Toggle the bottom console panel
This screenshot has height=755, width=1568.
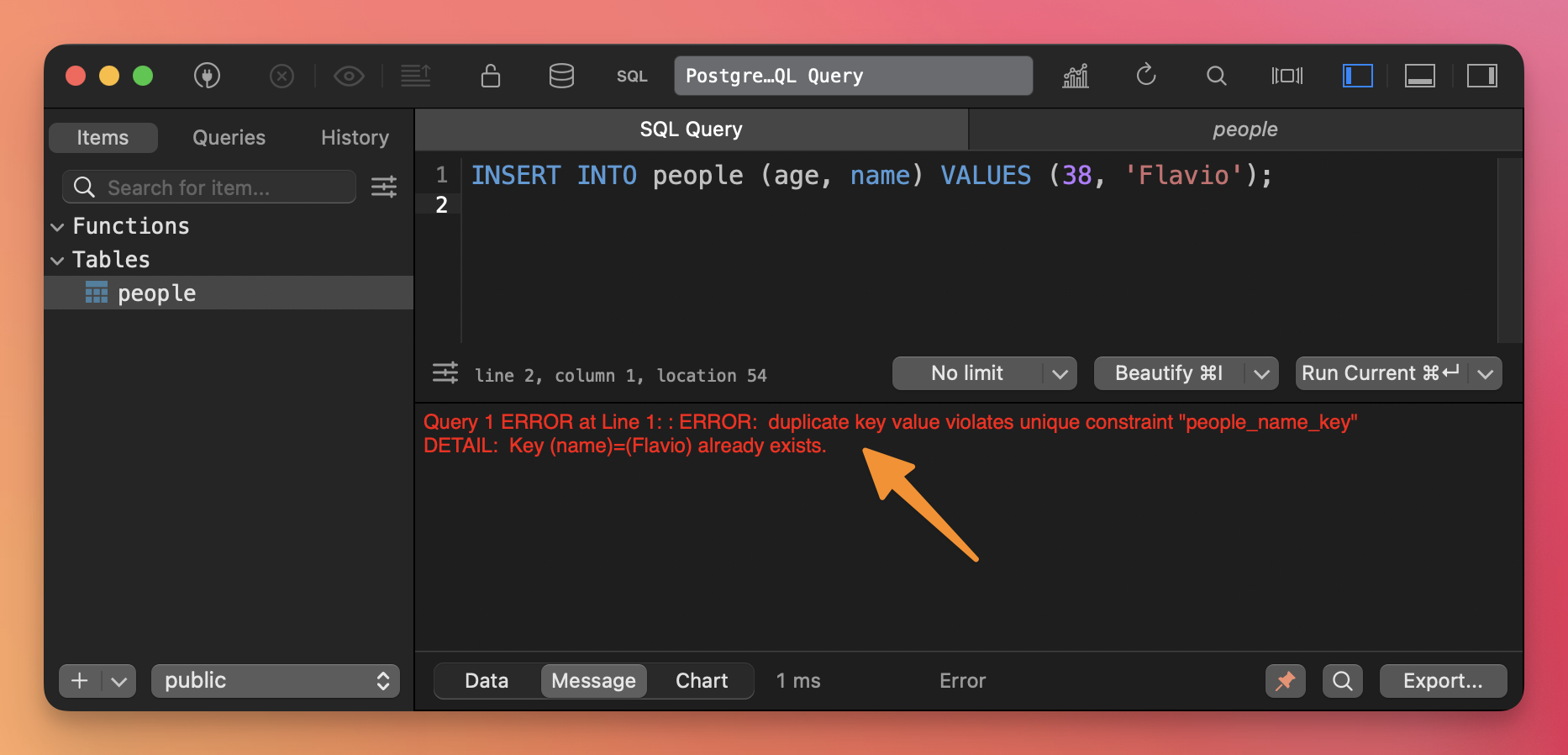(1420, 76)
